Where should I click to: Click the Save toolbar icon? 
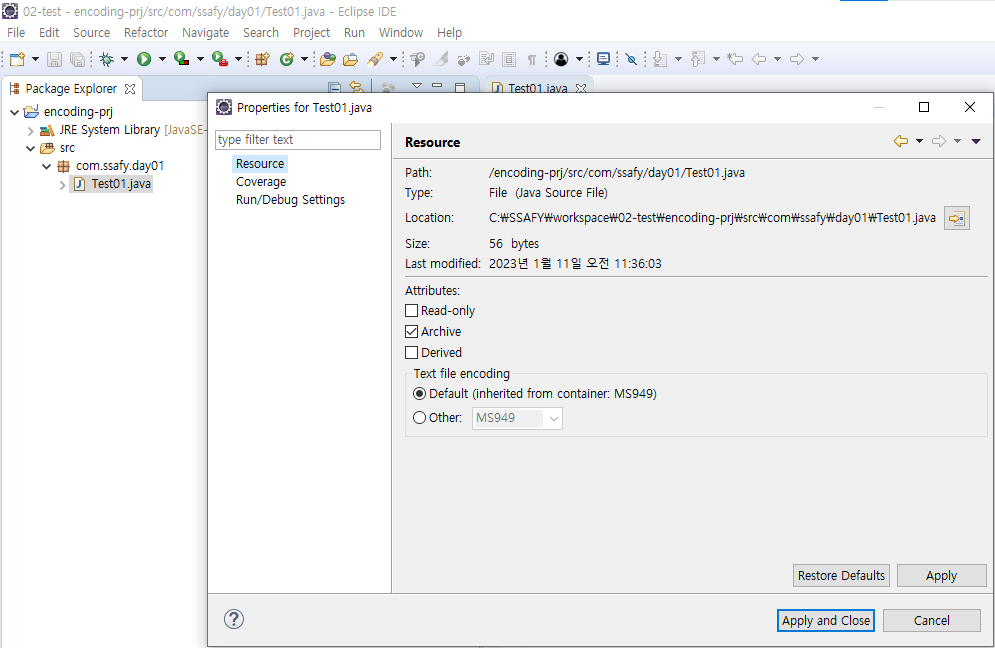click(x=55, y=59)
